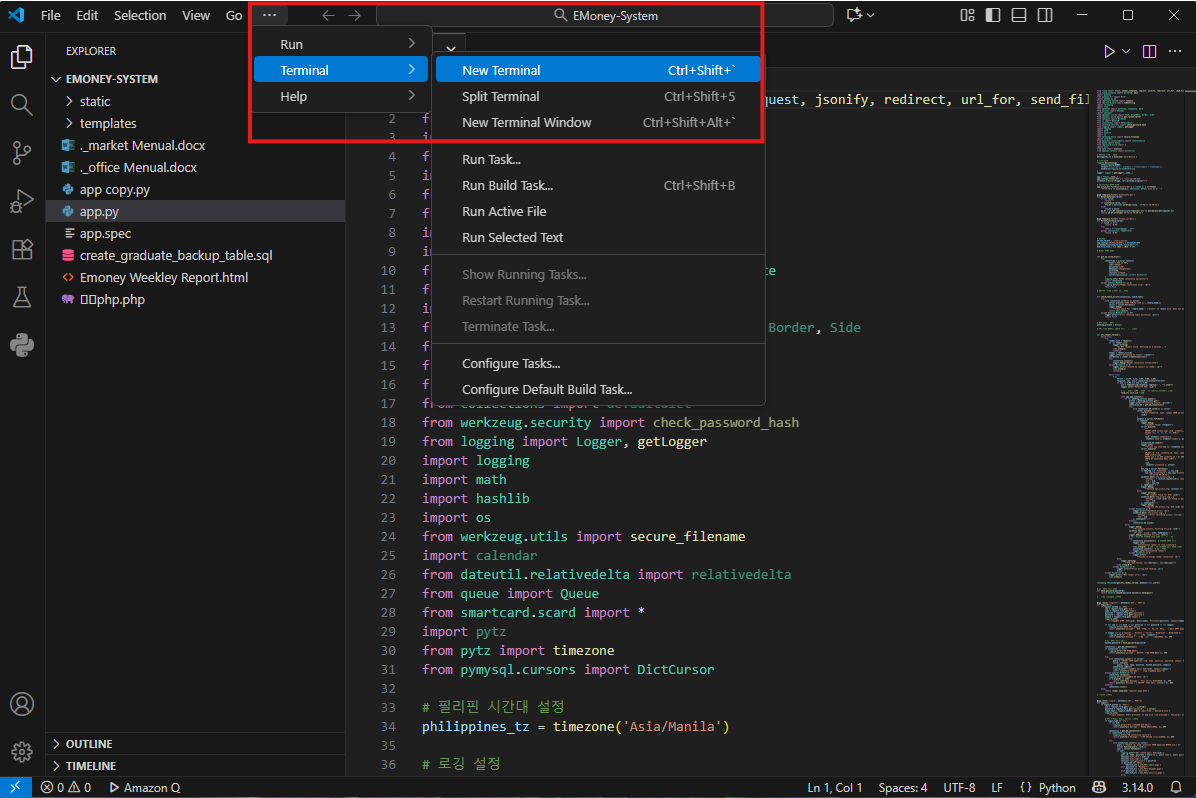The width and height of the screenshot is (1196, 798).
Task: Click Amazon Q in status bar
Action: 144,788
